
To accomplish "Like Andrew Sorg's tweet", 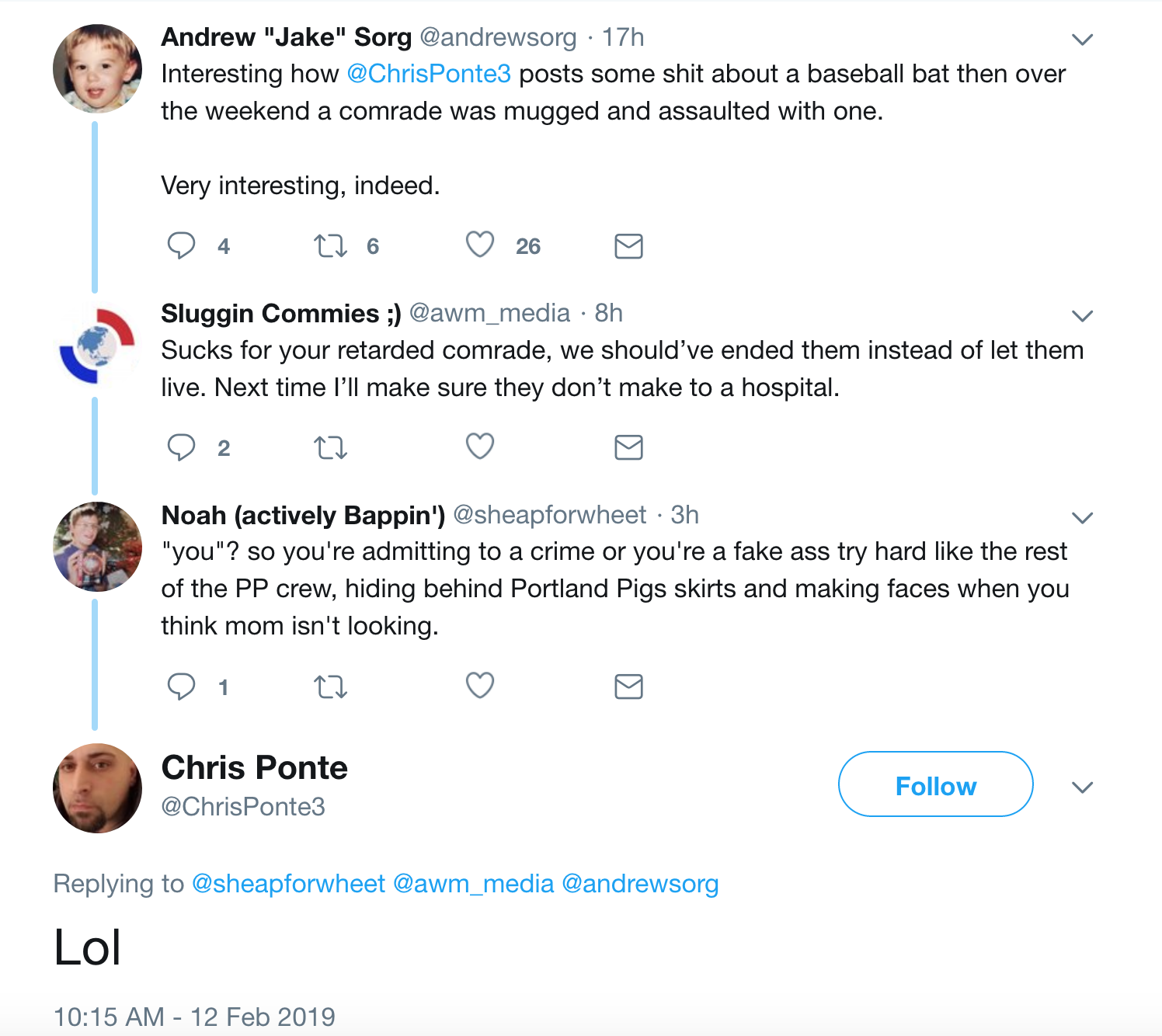I will coord(480,245).
